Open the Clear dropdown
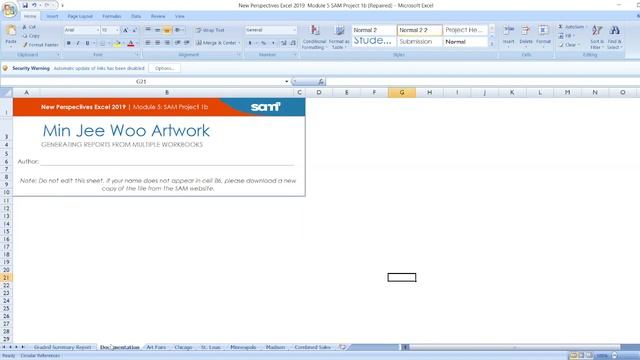640x360 pixels. tap(569, 45)
